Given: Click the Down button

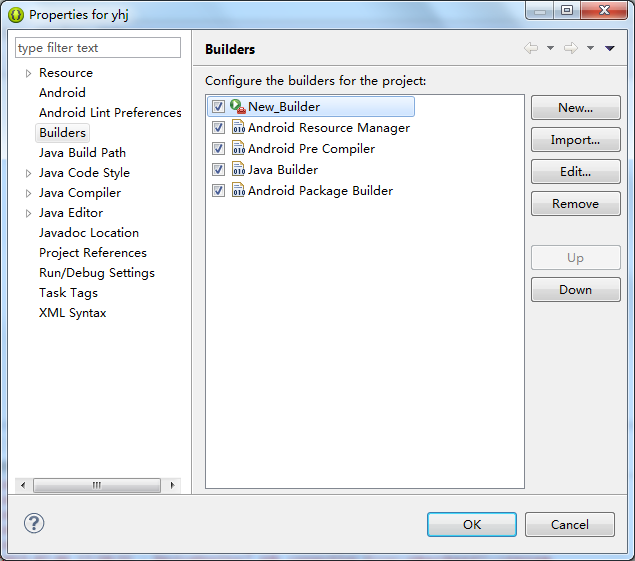Looking at the screenshot, I should point(575,290).
